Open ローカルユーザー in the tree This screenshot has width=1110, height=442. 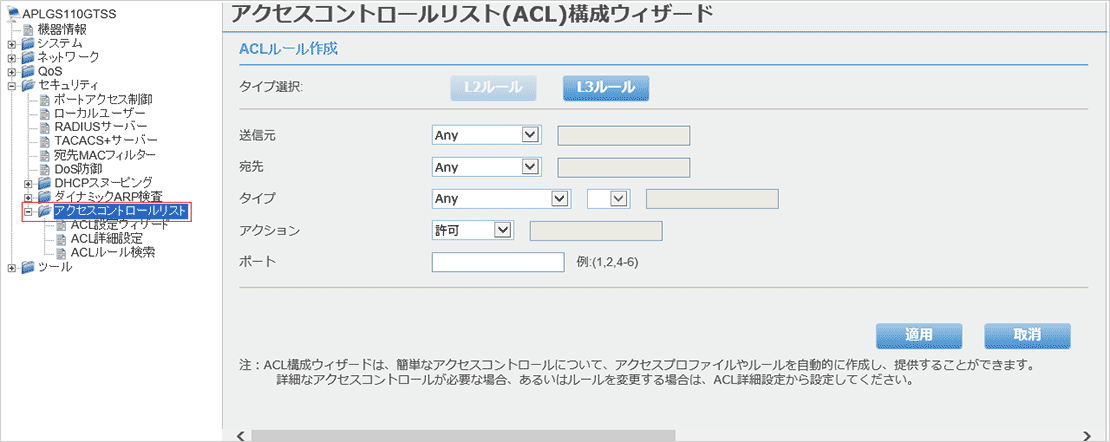coord(100,113)
